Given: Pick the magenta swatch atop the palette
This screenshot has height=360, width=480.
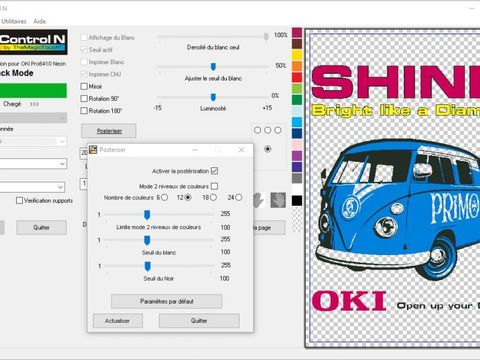Looking at the screenshot, I should pos(297,33).
